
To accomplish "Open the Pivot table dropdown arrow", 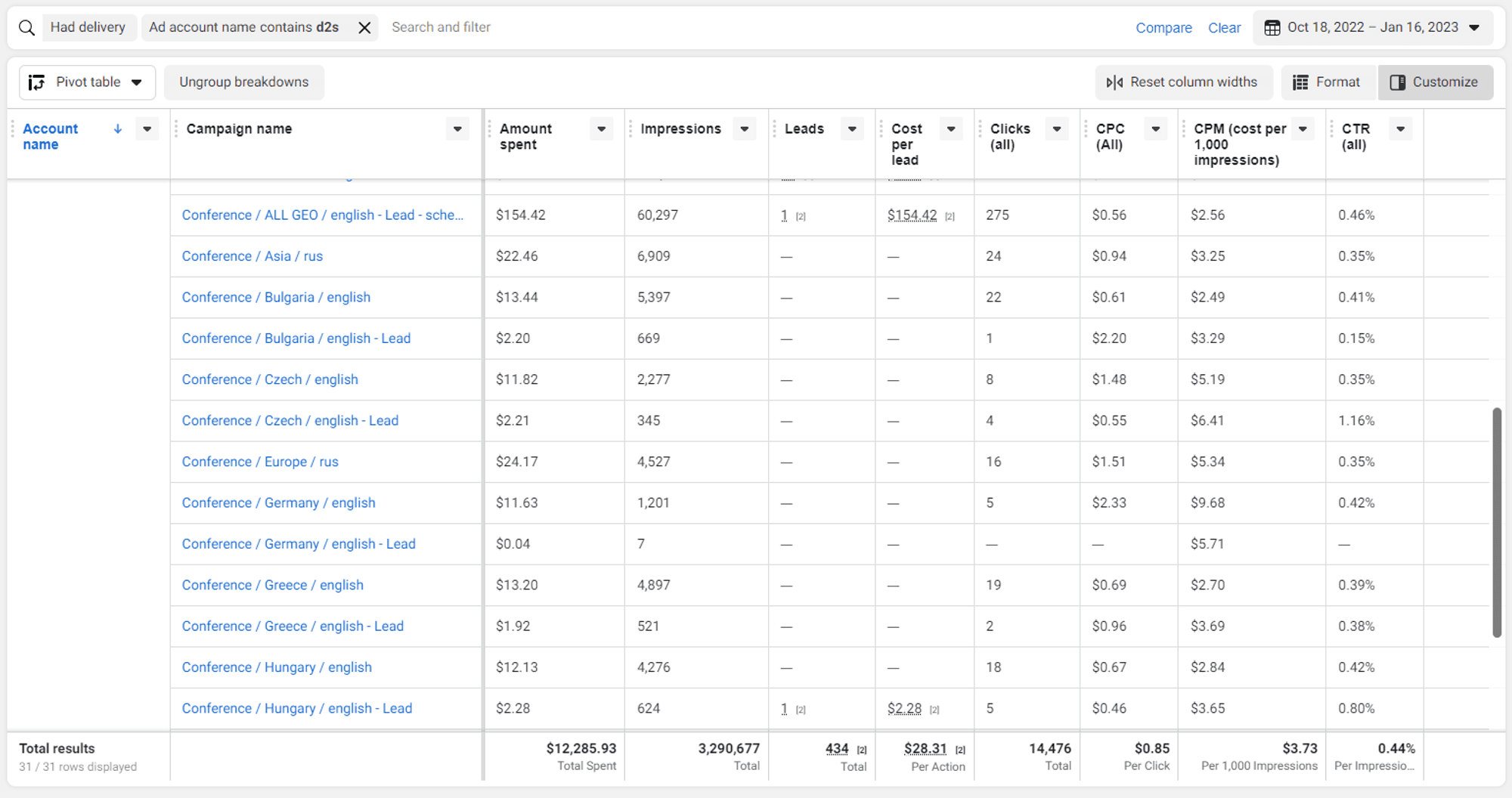I will click(137, 82).
